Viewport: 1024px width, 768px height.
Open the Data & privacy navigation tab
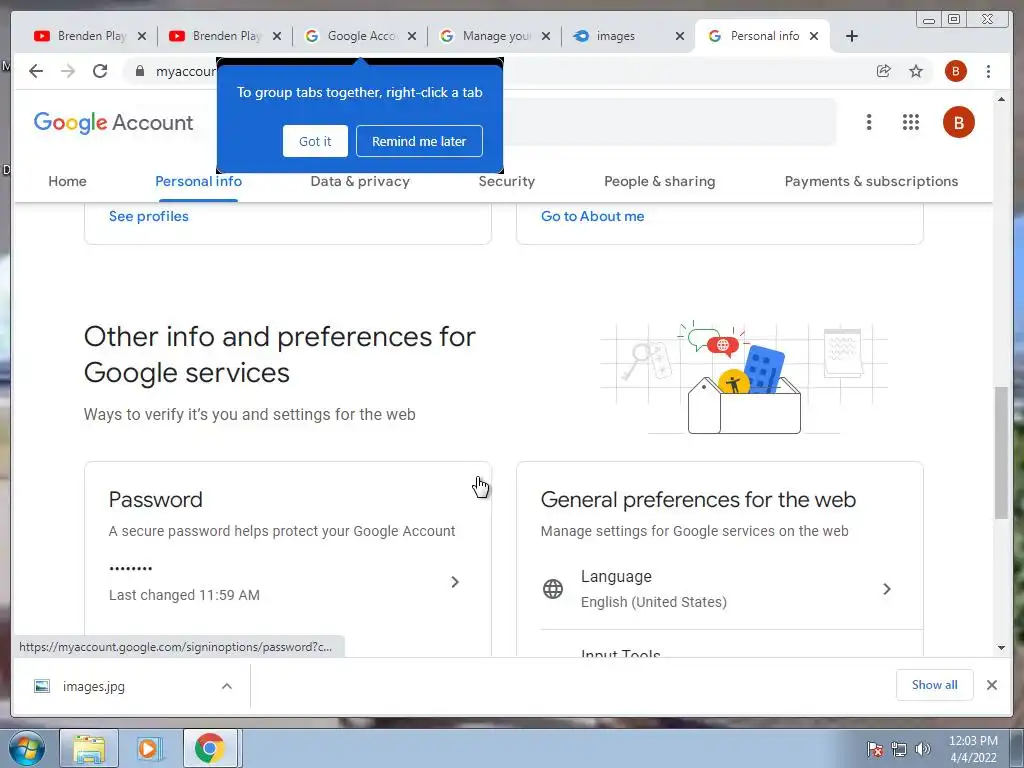[x=360, y=182]
